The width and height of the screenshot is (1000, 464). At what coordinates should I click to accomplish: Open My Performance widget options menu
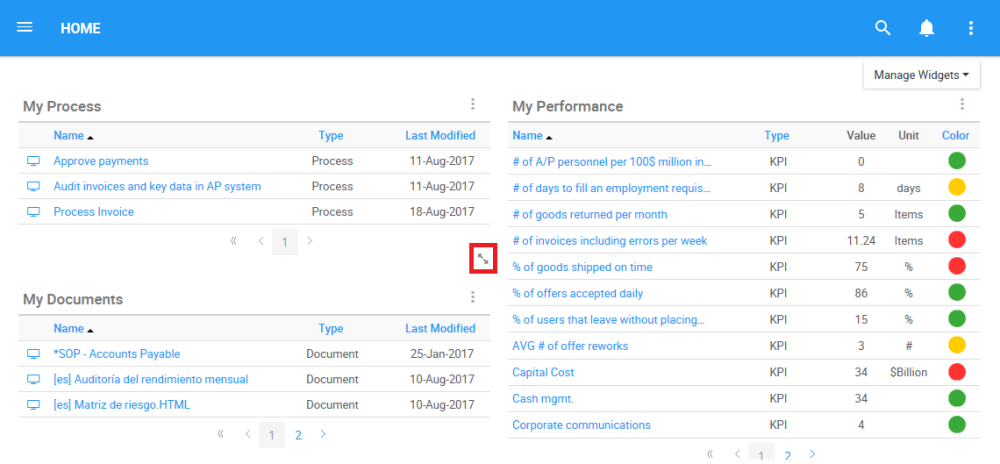962,104
